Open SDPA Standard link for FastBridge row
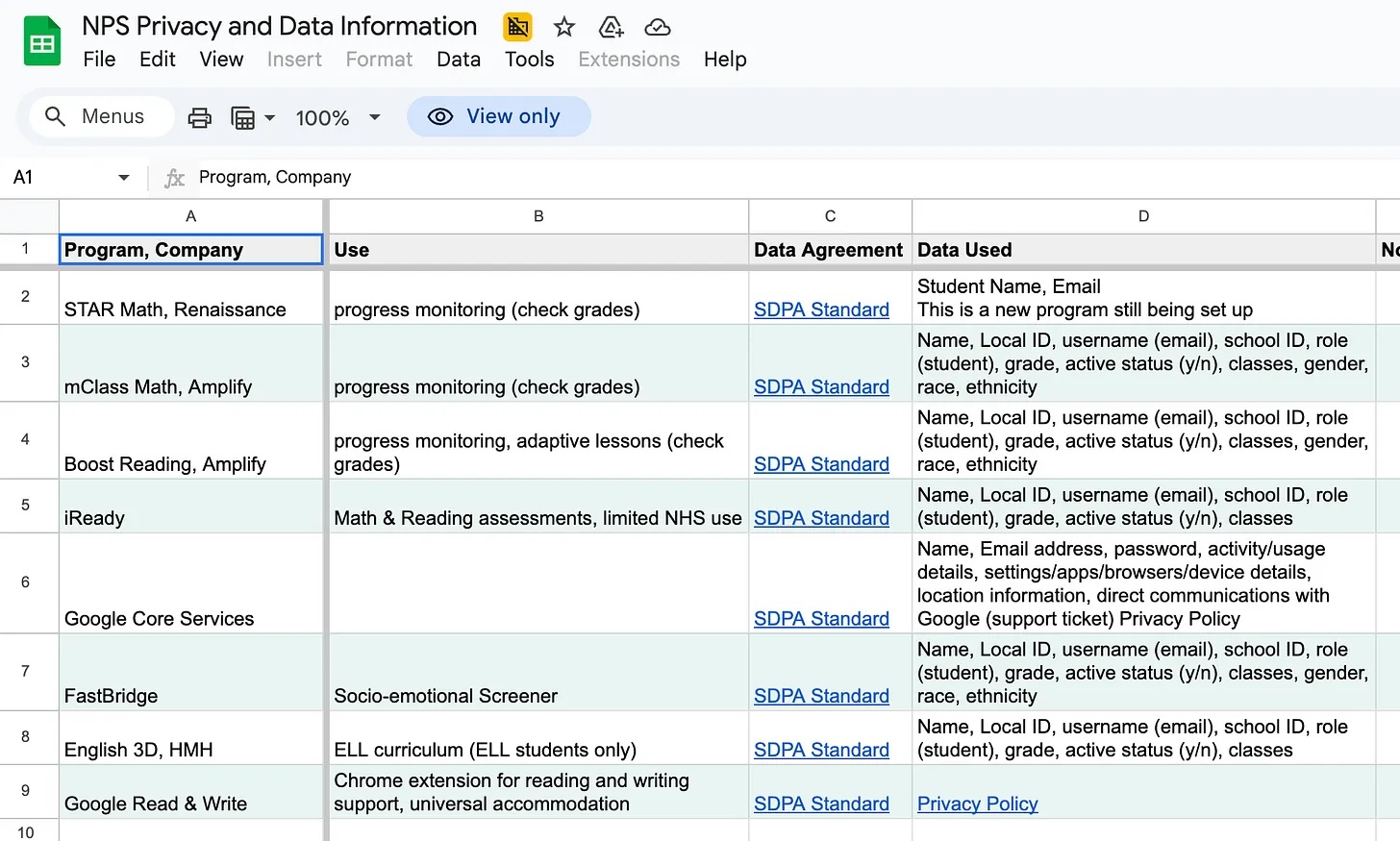Image resolution: width=1400 pixels, height=841 pixels. coord(821,696)
